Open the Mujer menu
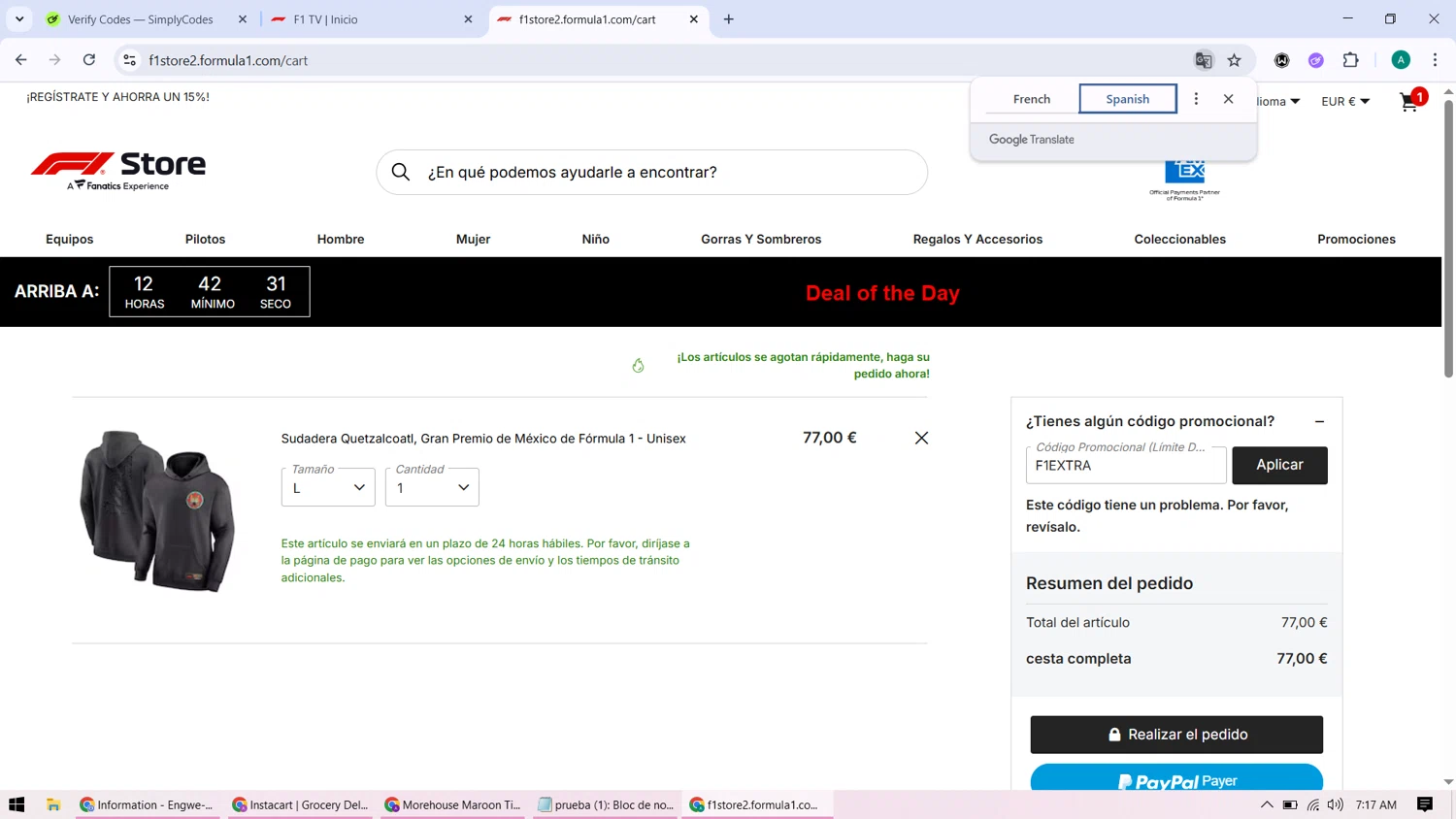Screen dimensions: 1456x819 (x=474, y=239)
